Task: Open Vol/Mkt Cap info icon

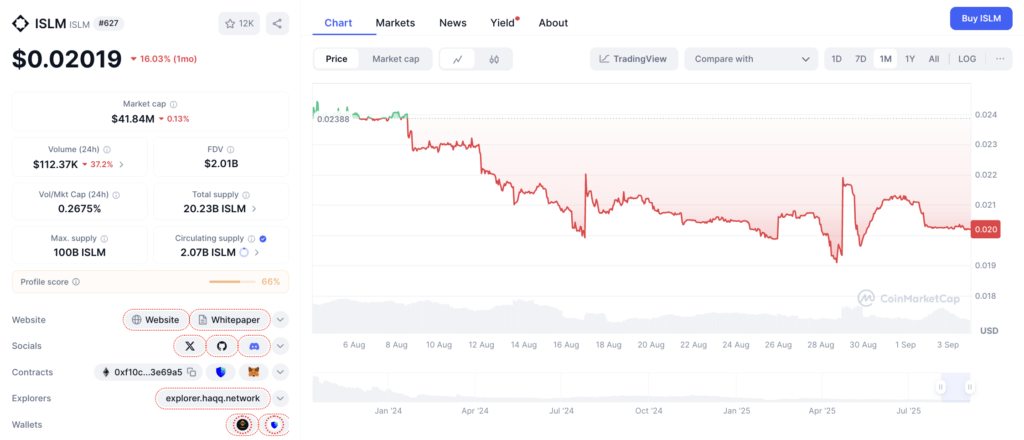Action: [x=116, y=195]
